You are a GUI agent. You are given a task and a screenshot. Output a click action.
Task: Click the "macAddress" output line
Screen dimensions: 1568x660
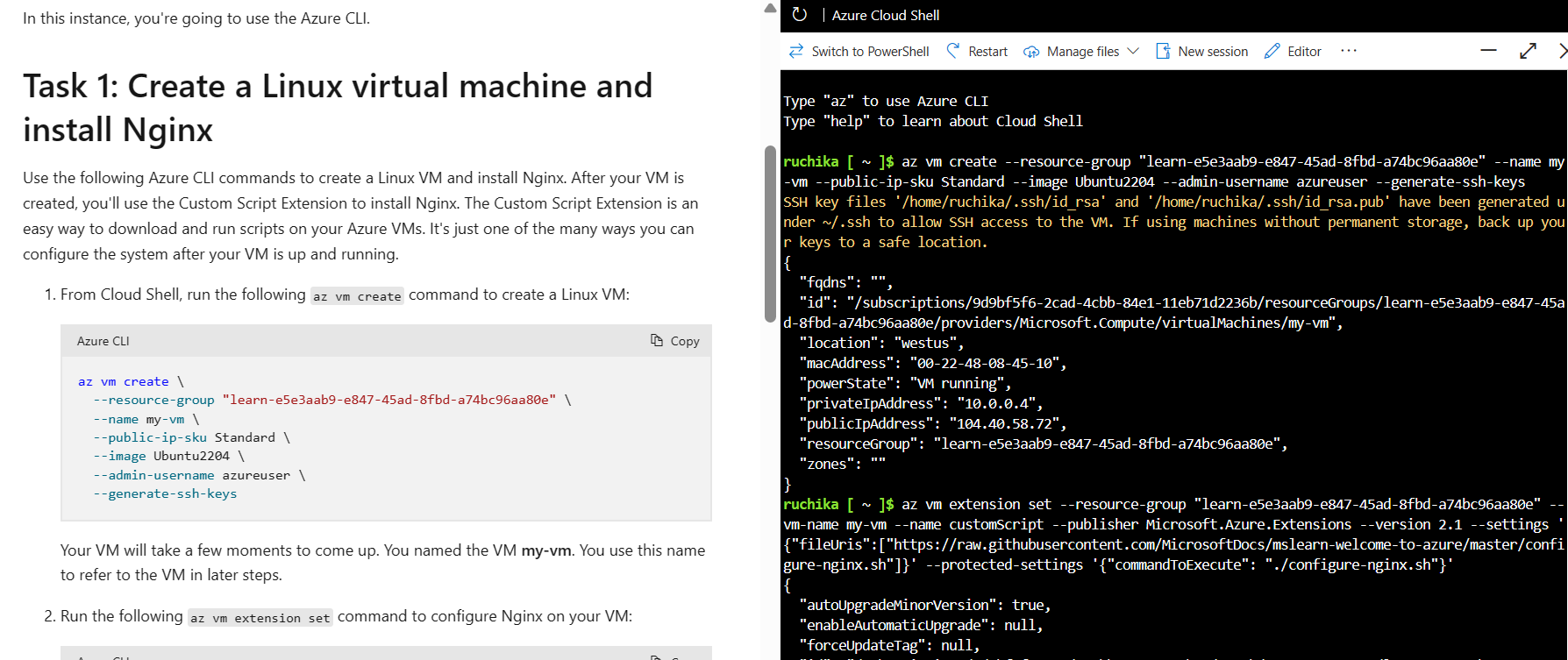(x=933, y=363)
